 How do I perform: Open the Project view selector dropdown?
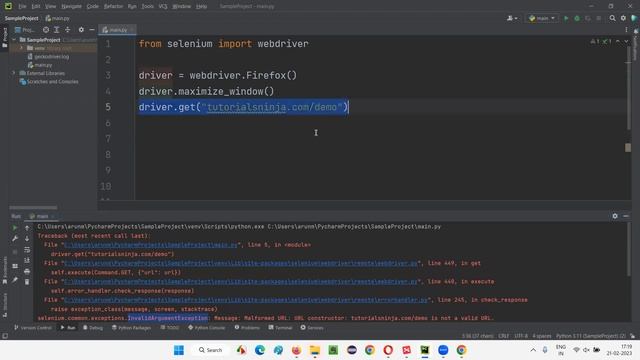(24, 30)
